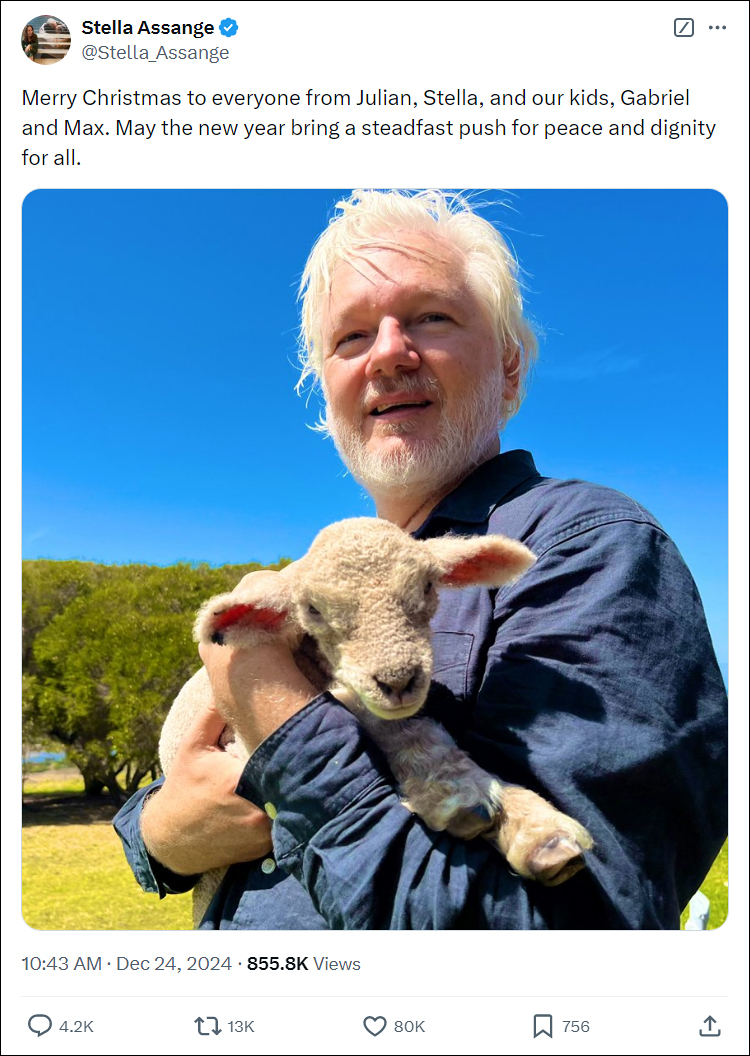Click the 756 bookmarks count

576,1026
